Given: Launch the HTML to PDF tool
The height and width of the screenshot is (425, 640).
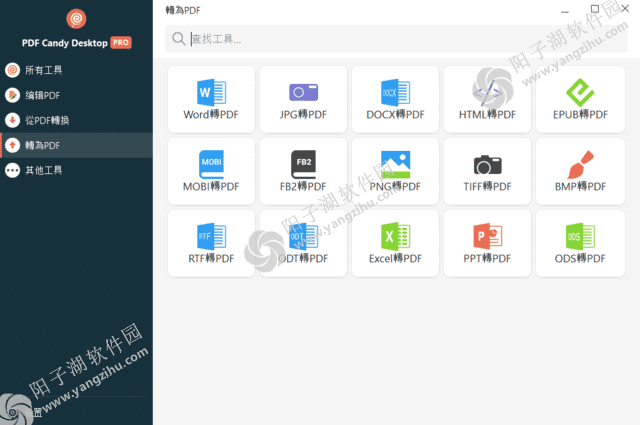Looking at the screenshot, I should pos(487,99).
